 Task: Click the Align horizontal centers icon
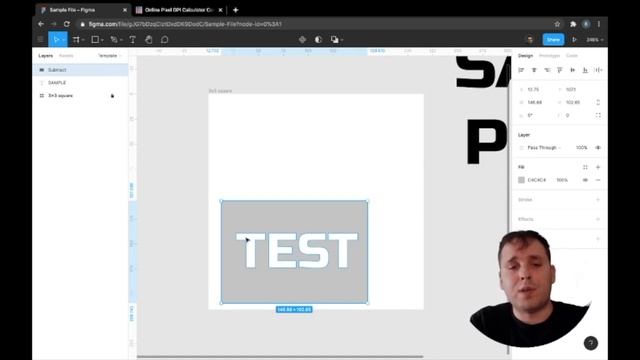(534, 70)
